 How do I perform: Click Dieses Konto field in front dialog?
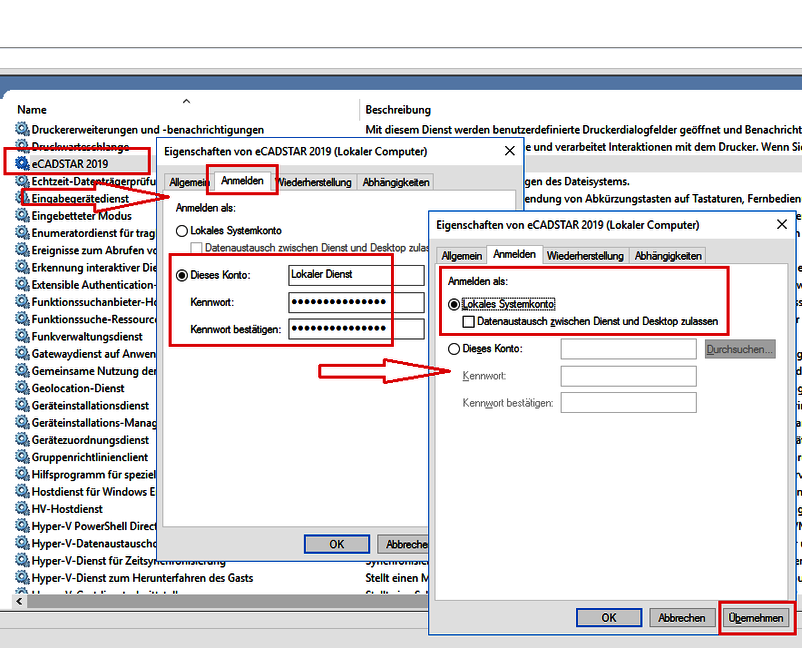pyautogui.click(x=629, y=349)
